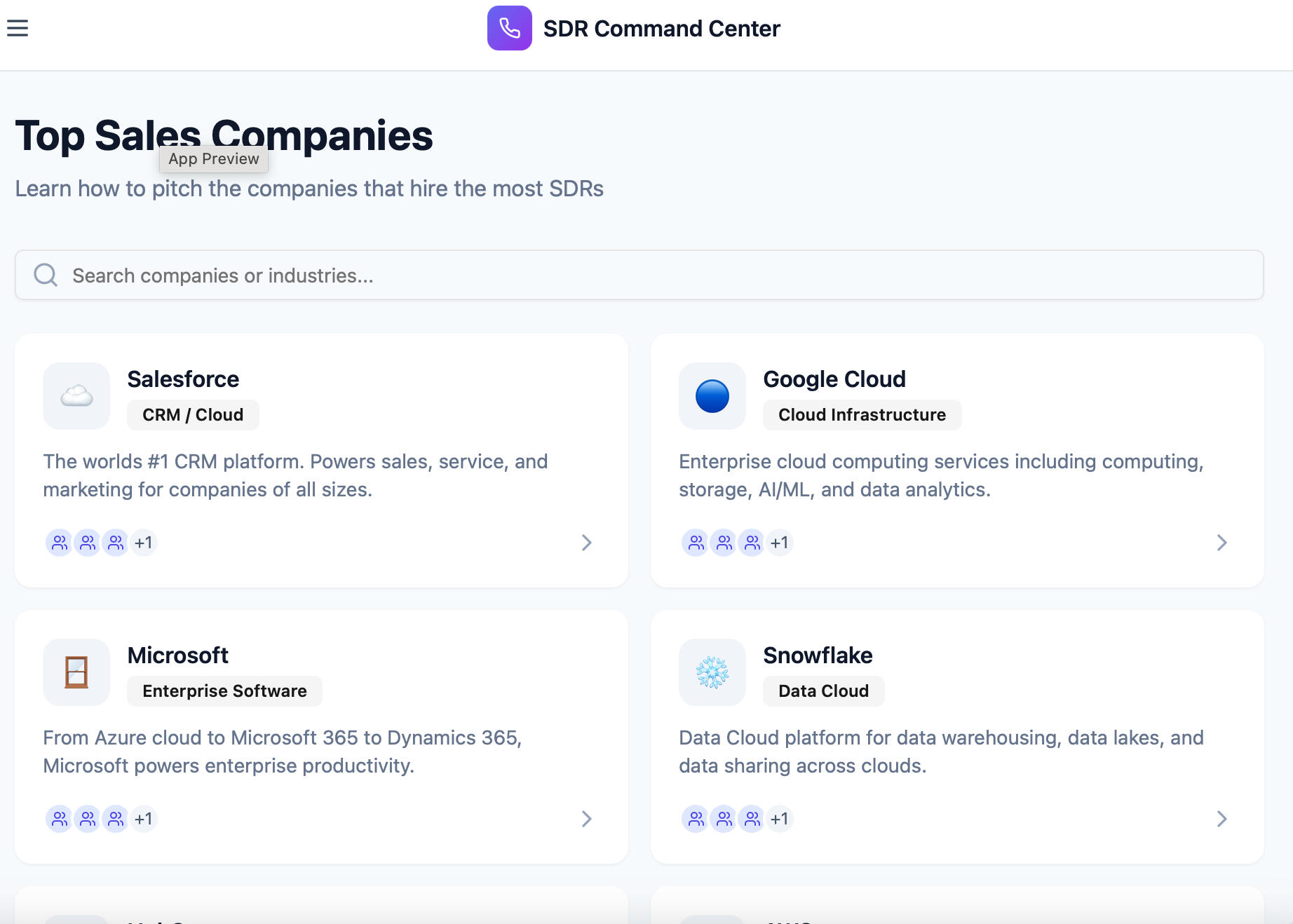1293x924 pixels.
Task: Click the '+1' badge on Snowflake card
Action: 779,818
